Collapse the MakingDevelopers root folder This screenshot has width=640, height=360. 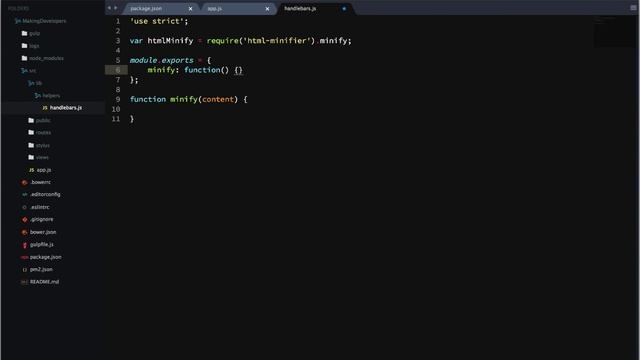[18, 21]
